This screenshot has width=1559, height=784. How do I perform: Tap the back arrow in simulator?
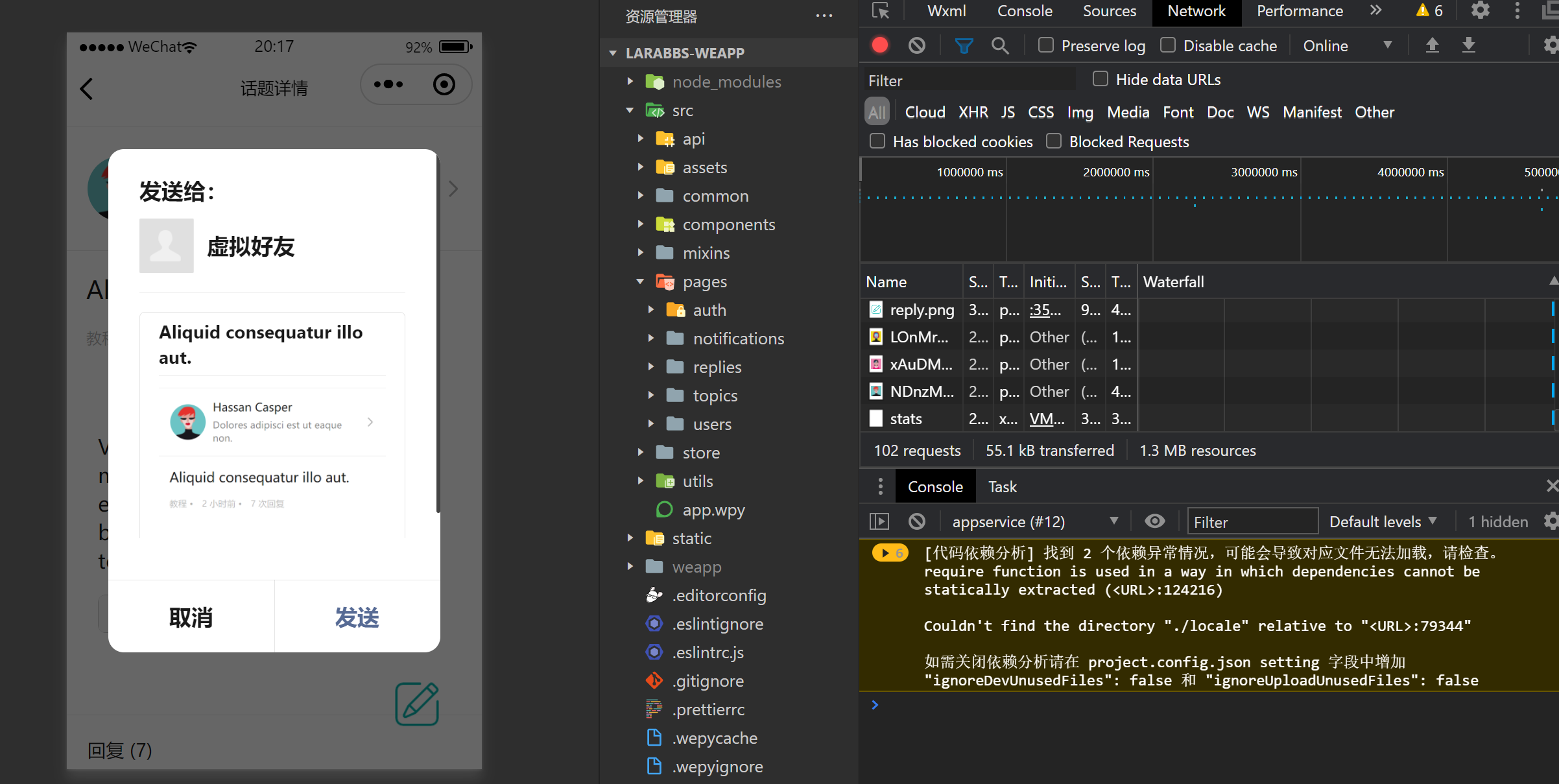click(x=87, y=89)
